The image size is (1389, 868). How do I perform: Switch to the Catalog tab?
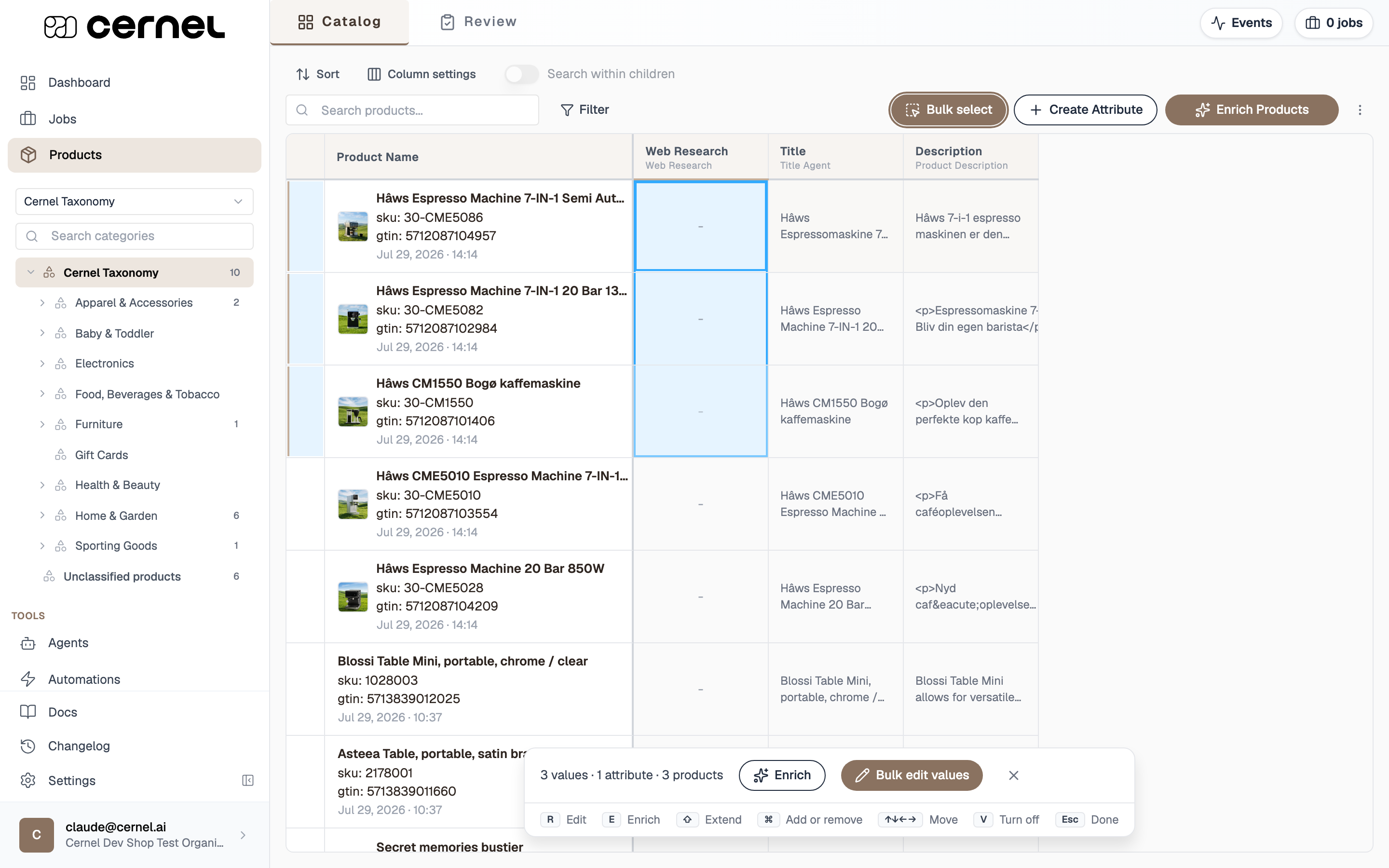coord(339,22)
